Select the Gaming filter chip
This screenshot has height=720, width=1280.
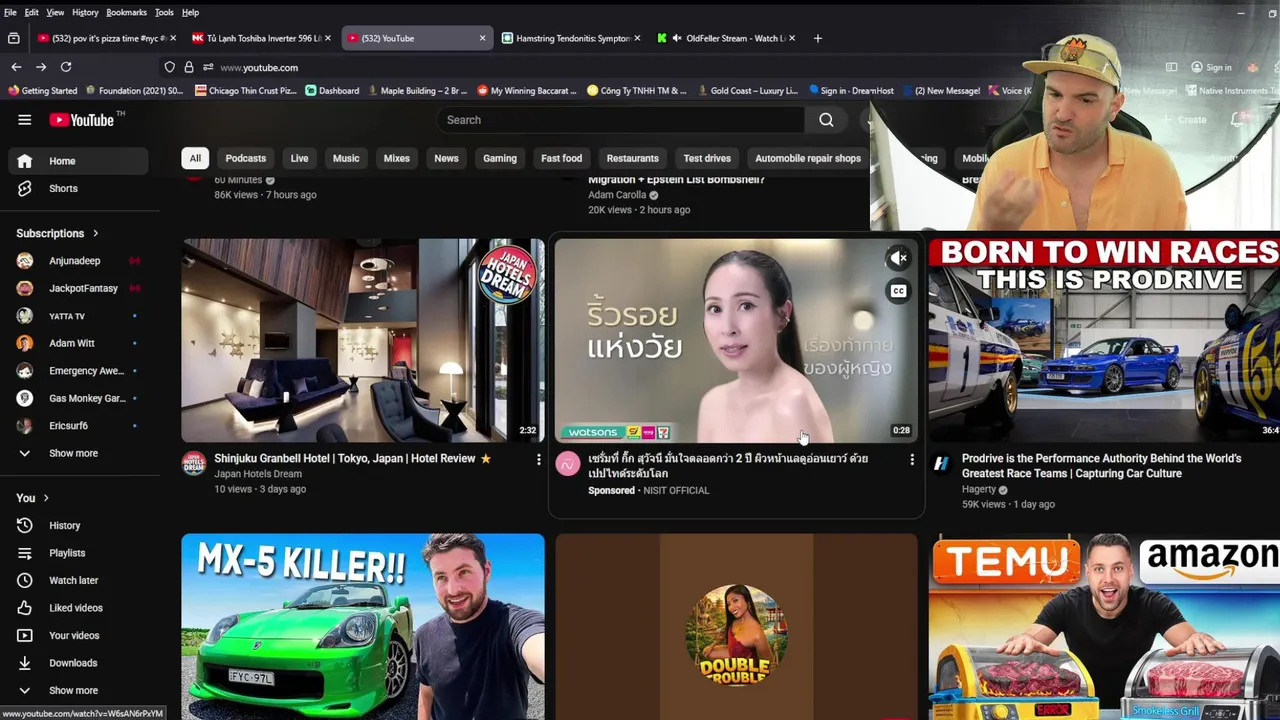coord(500,158)
